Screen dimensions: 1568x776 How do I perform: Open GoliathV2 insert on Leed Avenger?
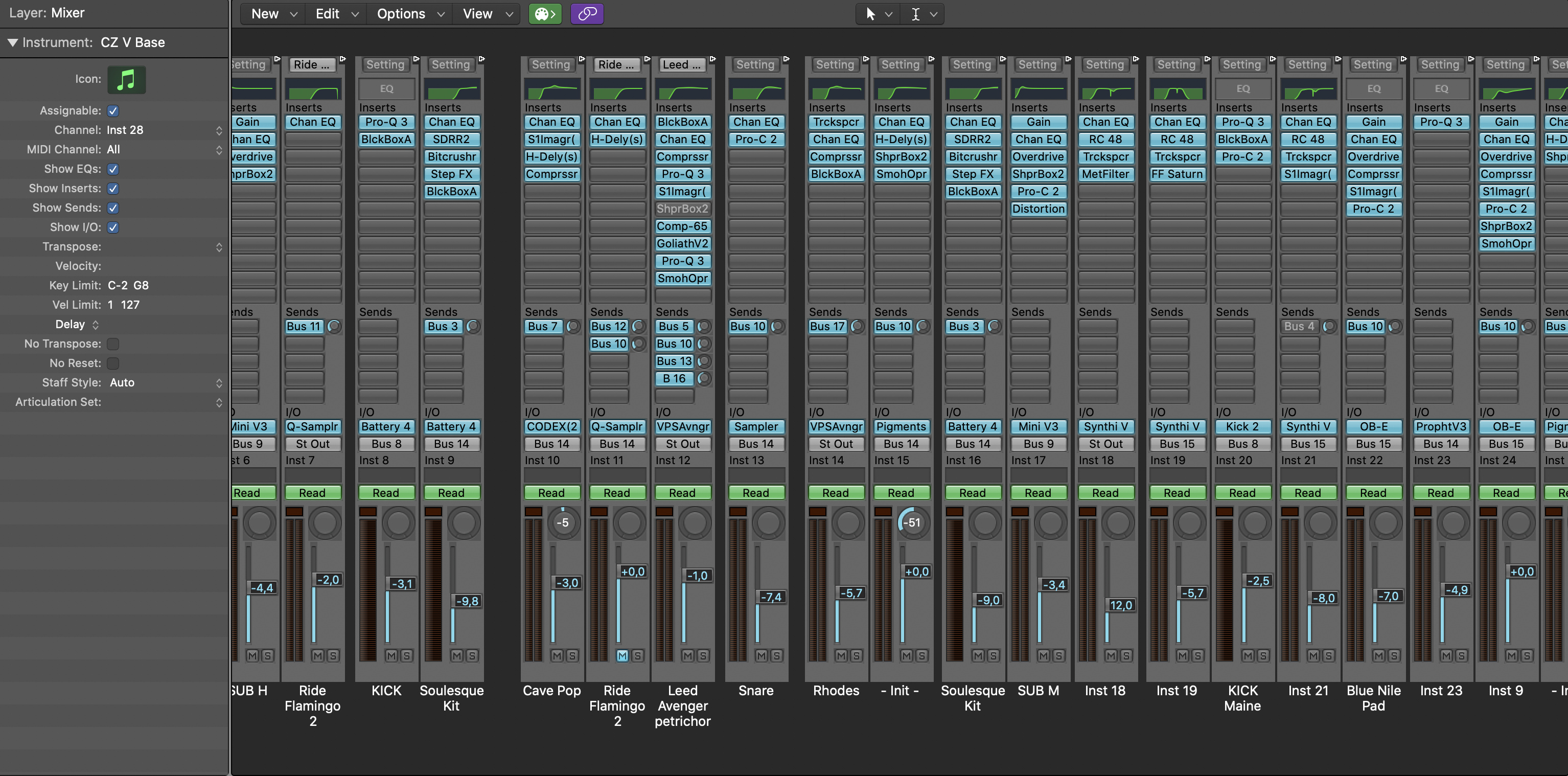coord(682,243)
